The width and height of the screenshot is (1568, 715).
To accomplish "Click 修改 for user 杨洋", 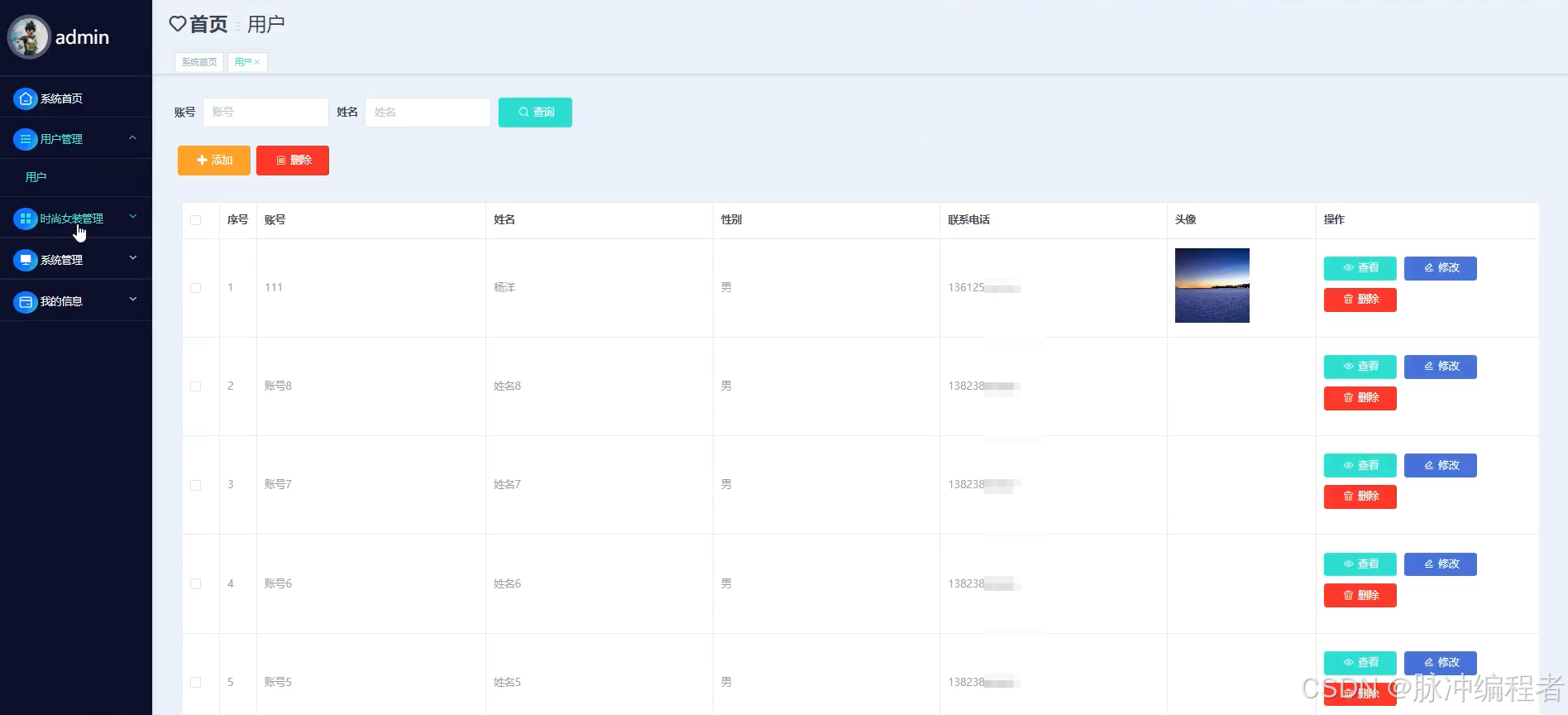I will tap(1441, 268).
